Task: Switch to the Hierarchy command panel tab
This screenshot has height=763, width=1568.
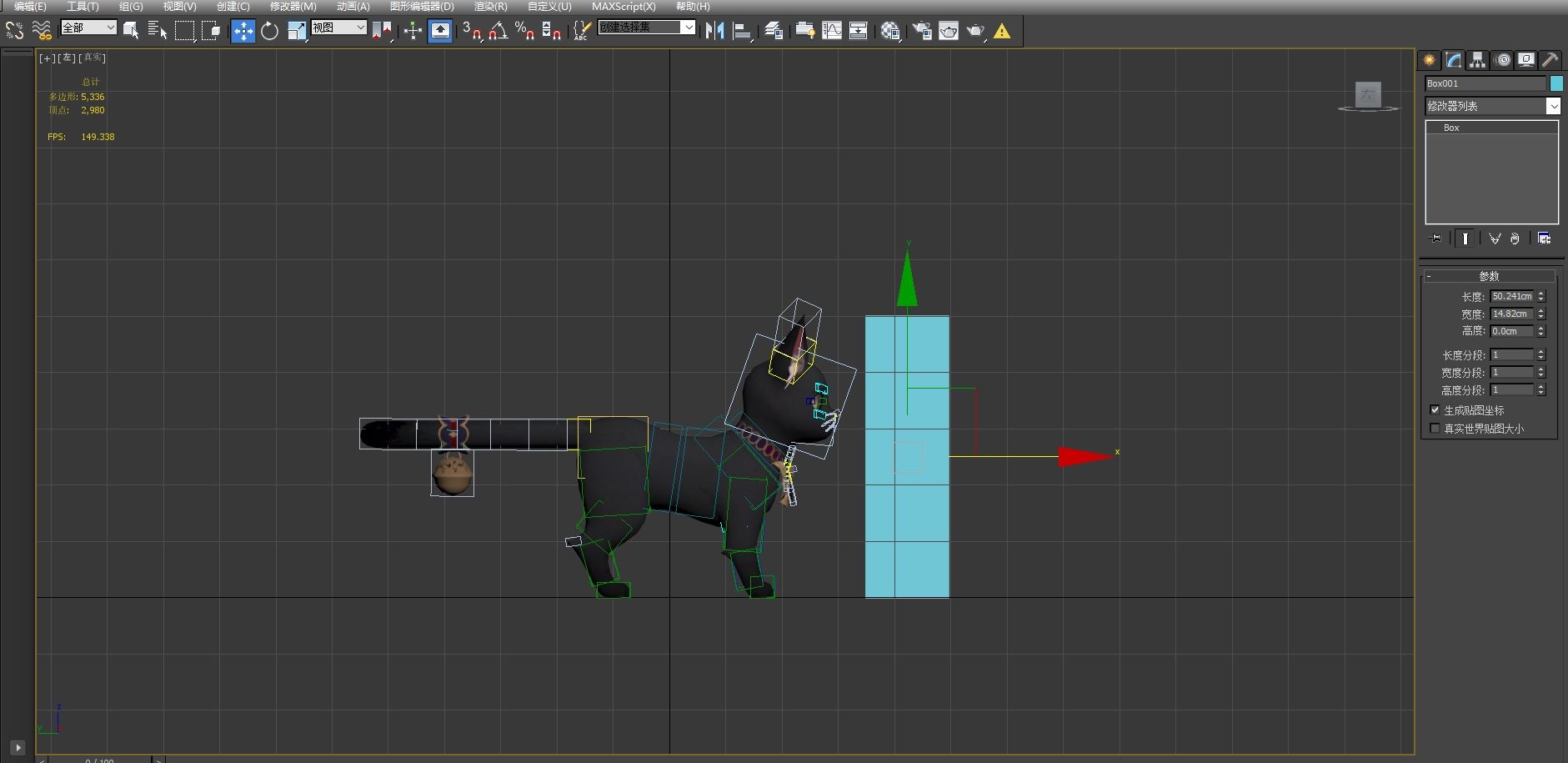Action: pyautogui.click(x=1478, y=60)
